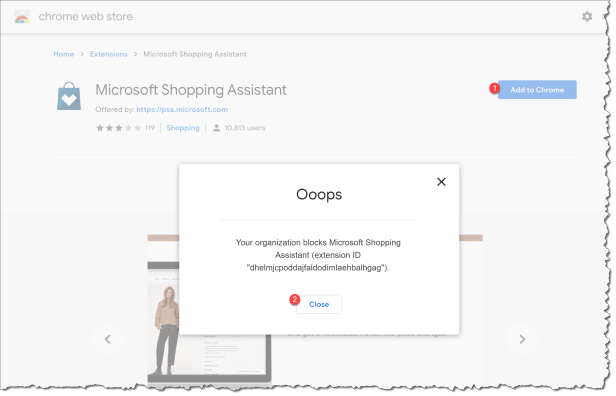The width and height of the screenshot is (616, 396).
Task: Close the Ooops dialog with X
Action: [x=441, y=182]
